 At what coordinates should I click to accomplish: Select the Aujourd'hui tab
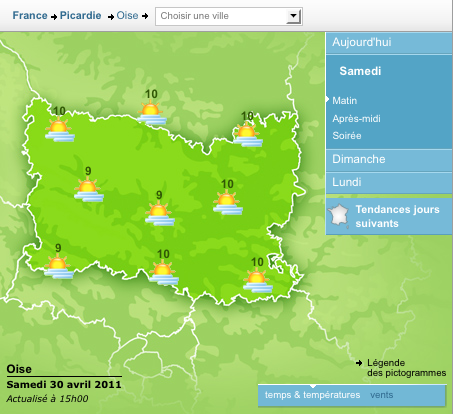389,43
